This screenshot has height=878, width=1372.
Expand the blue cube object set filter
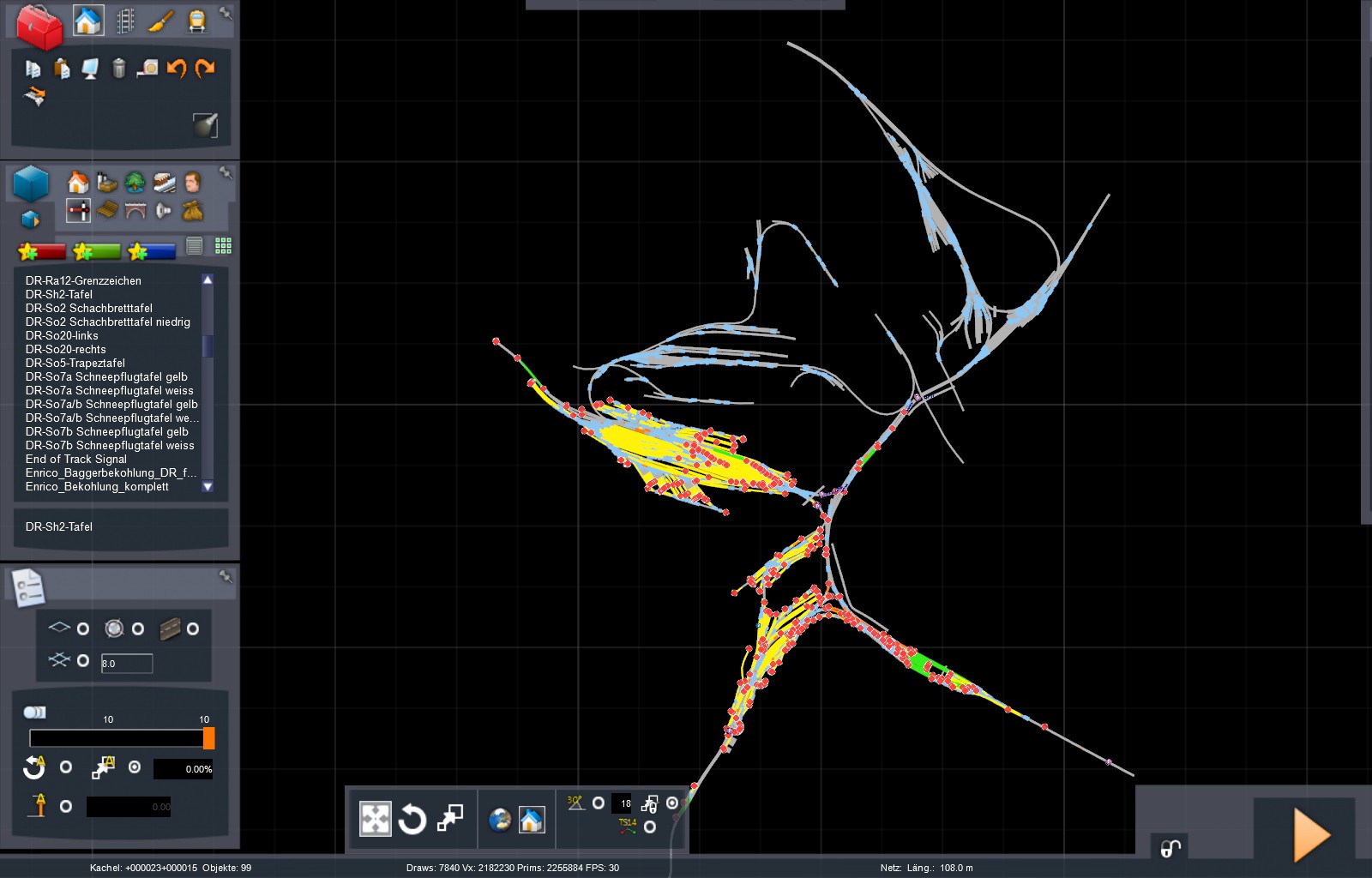point(31,219)
